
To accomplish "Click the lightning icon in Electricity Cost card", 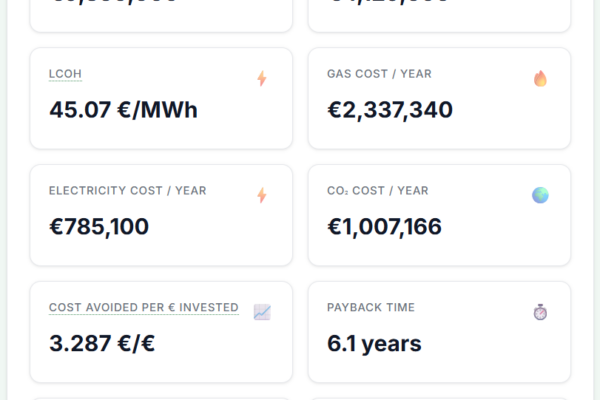I will coord(262,195).
